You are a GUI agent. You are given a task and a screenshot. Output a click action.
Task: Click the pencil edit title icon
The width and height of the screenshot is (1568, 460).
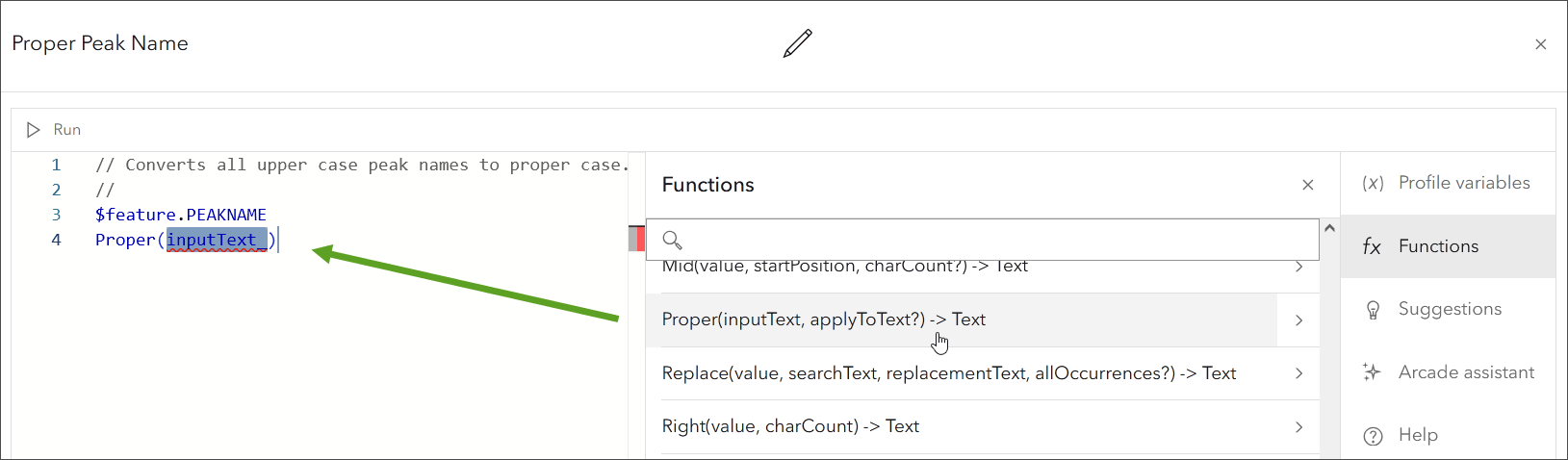(x=798, y=43)
